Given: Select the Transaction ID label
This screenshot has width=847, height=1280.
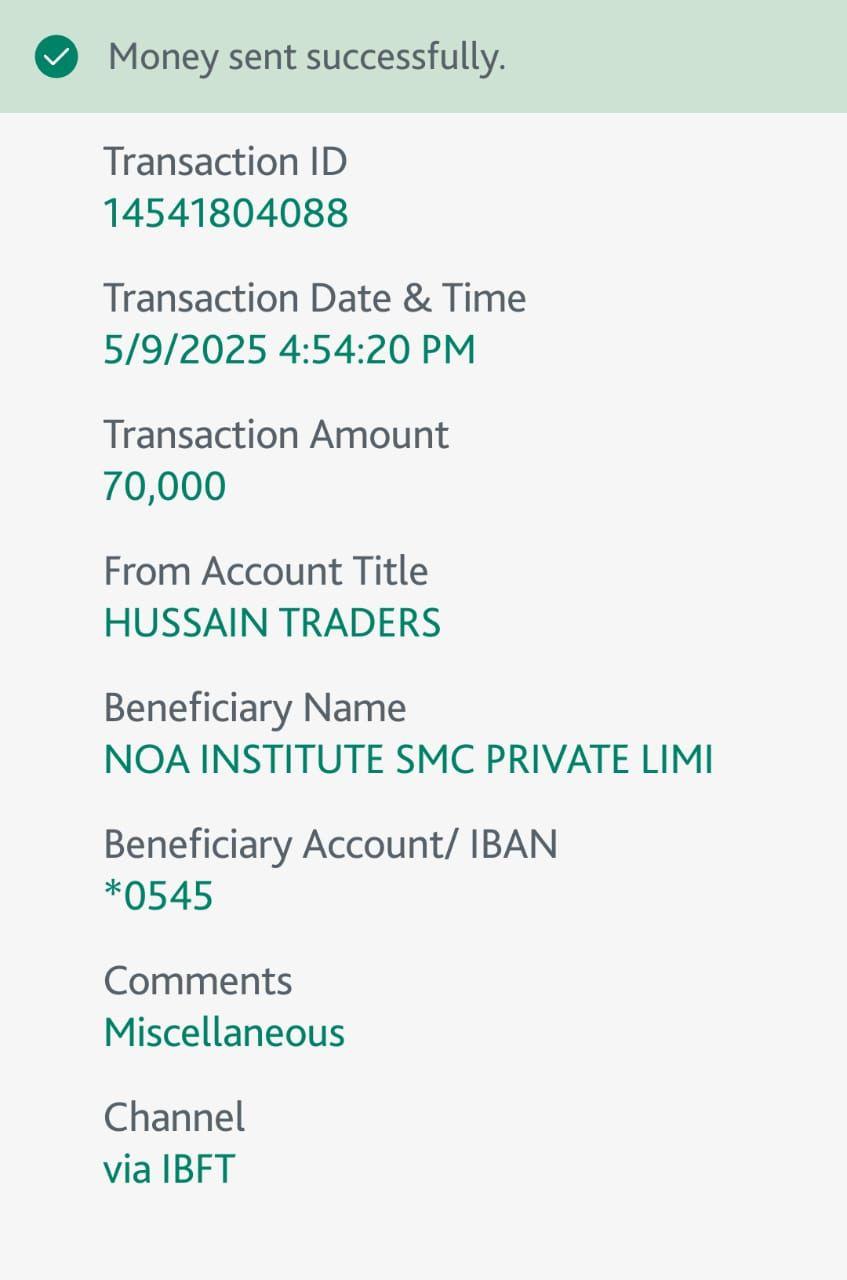Looking at the screenshot, I should point(225,161).
